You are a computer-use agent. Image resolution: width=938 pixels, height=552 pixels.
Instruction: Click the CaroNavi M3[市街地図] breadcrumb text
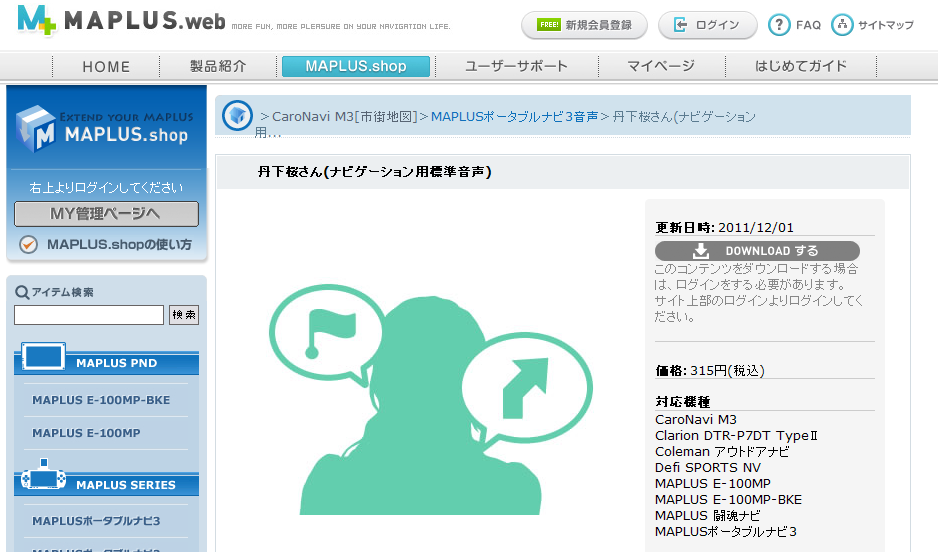point(345,117)
